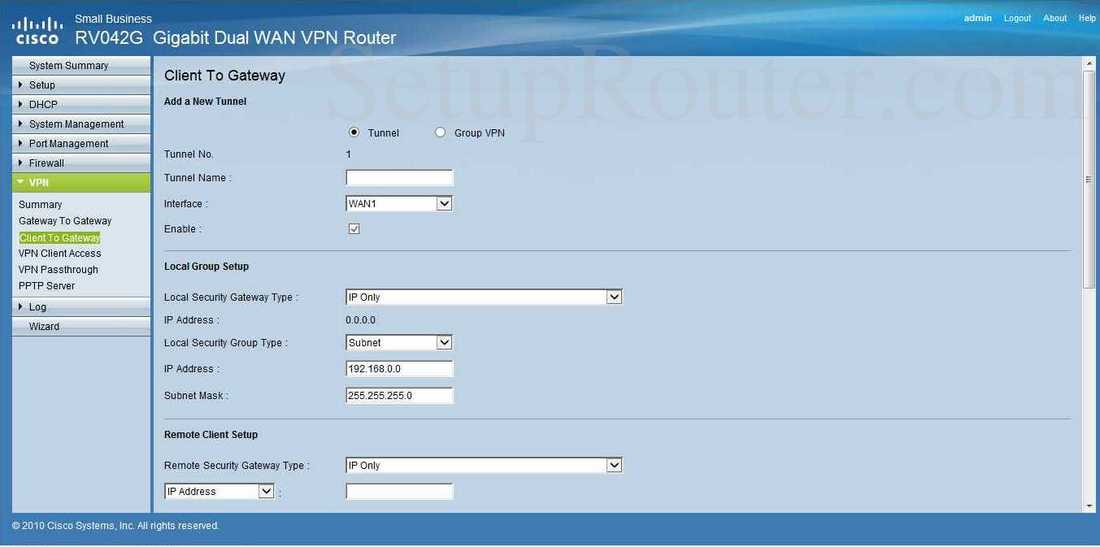Expand the Firewall menu
Viewport: 1100px width, 547px height.
click(x=81, y=163)
